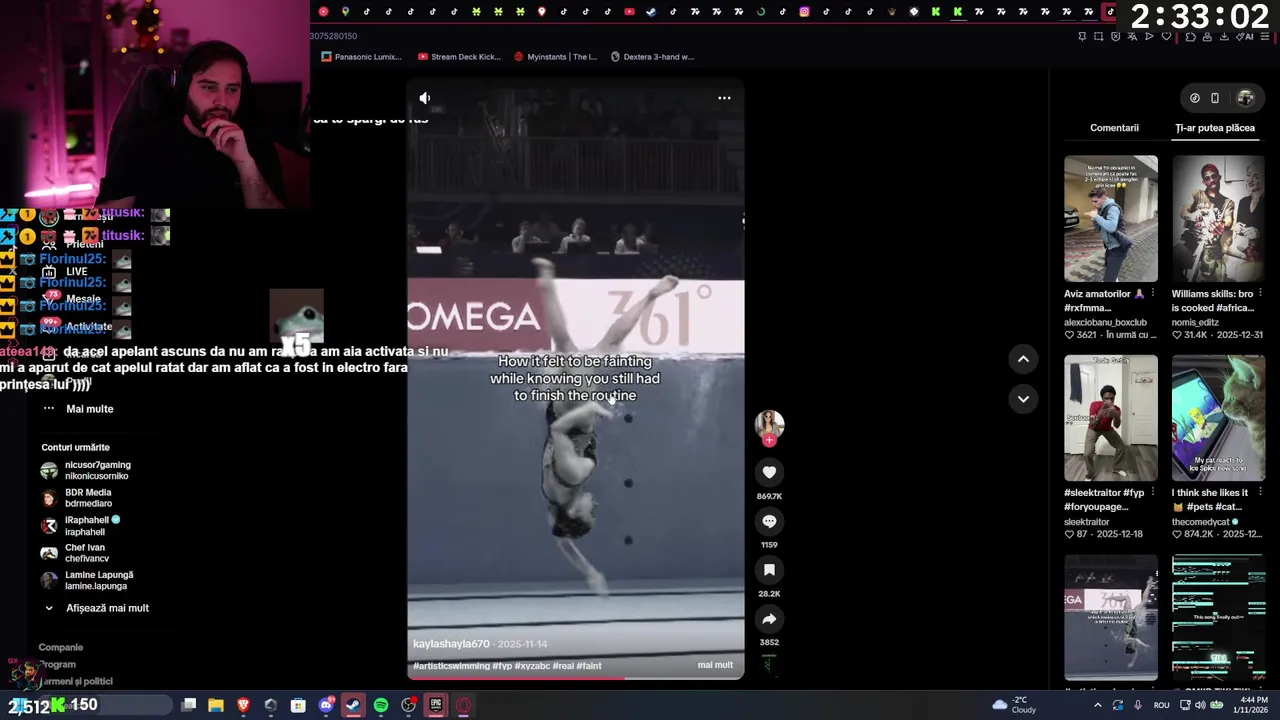Screen dimensions: 1280x720
Task: Open Epic Games Launcher from the taskbar
Action: click(x=436, y=705)
